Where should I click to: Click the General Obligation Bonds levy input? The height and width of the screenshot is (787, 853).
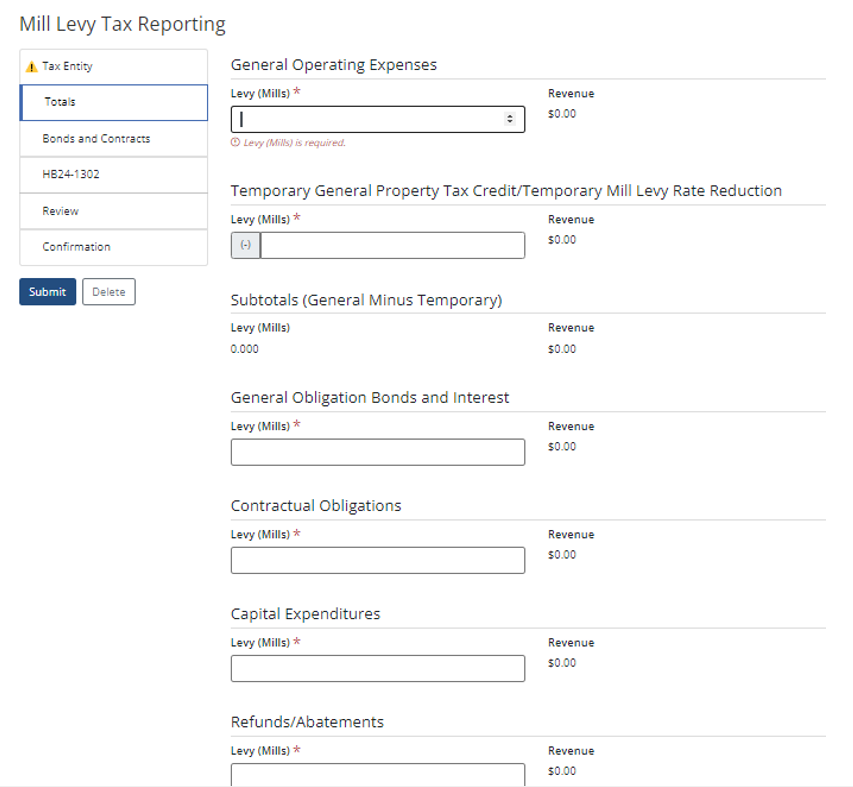[376, 451]
